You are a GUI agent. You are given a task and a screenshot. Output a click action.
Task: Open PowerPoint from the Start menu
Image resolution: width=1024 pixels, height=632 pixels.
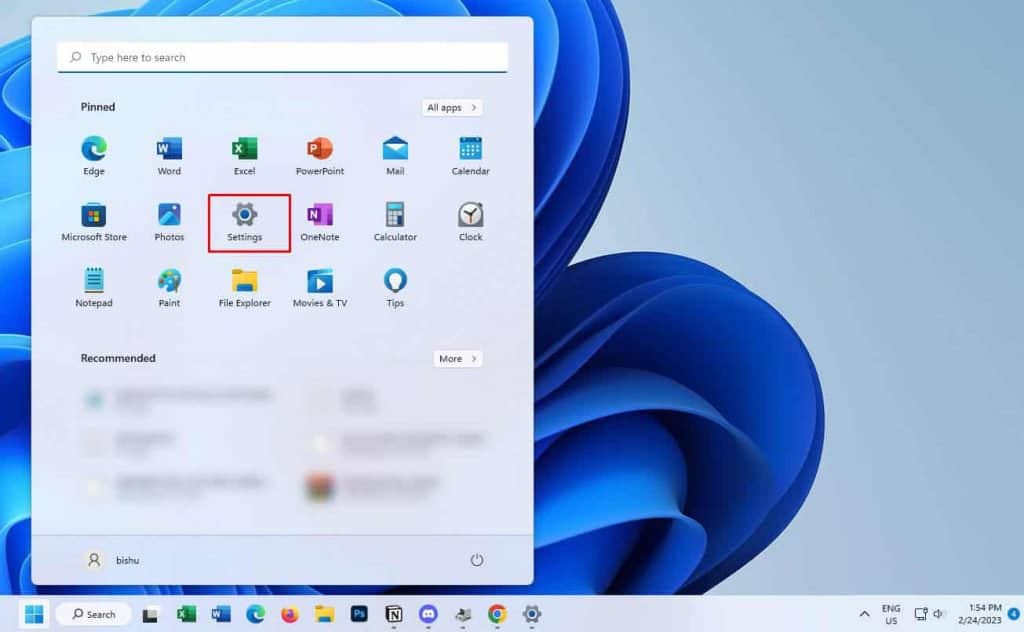pyautogui.click(x=319, y=150)
